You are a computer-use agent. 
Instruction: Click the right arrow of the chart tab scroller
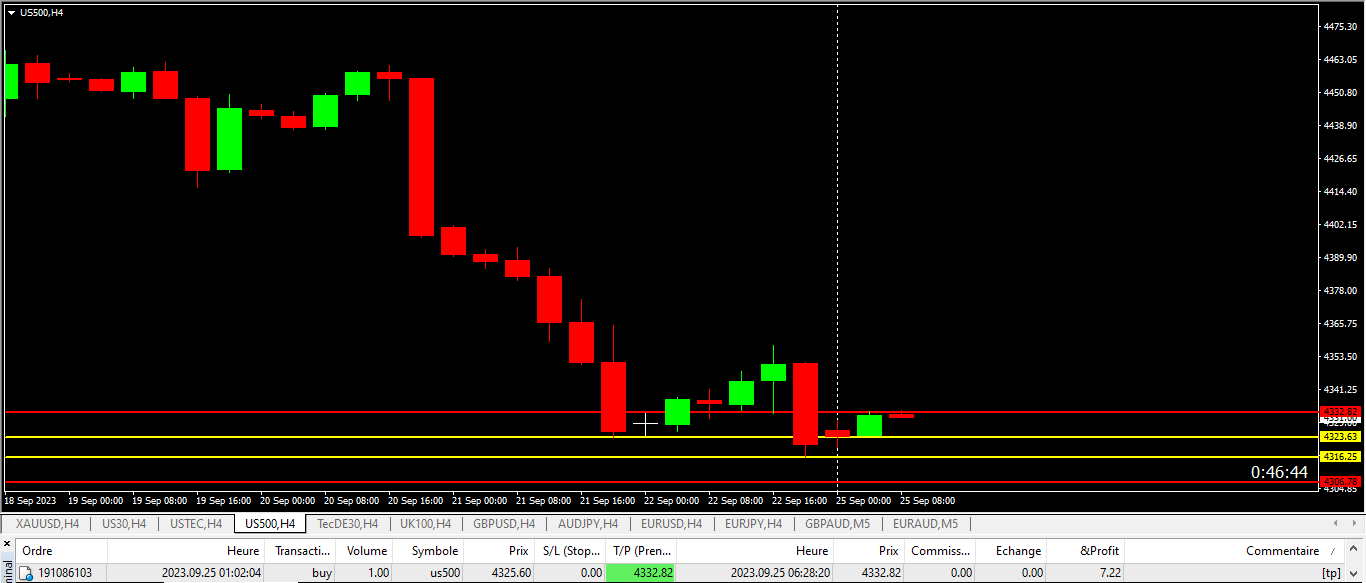click(1353, 523)
